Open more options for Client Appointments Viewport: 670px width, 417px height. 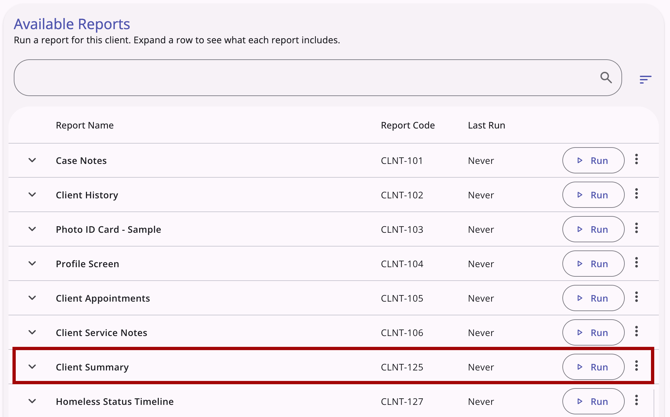point(636,297)
